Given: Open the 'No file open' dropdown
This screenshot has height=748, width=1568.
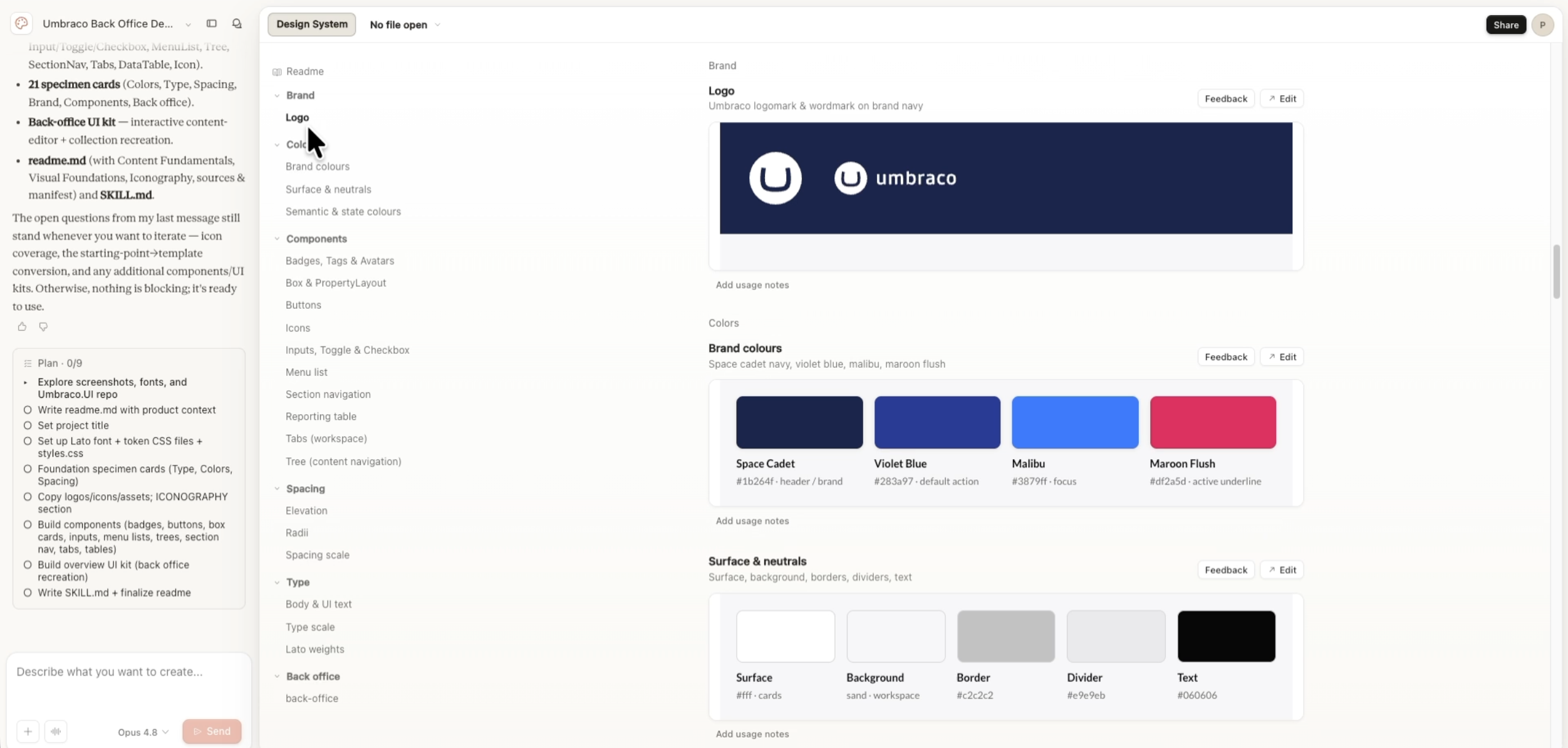Looking at the screenshot, I should (x=405, y=25).
